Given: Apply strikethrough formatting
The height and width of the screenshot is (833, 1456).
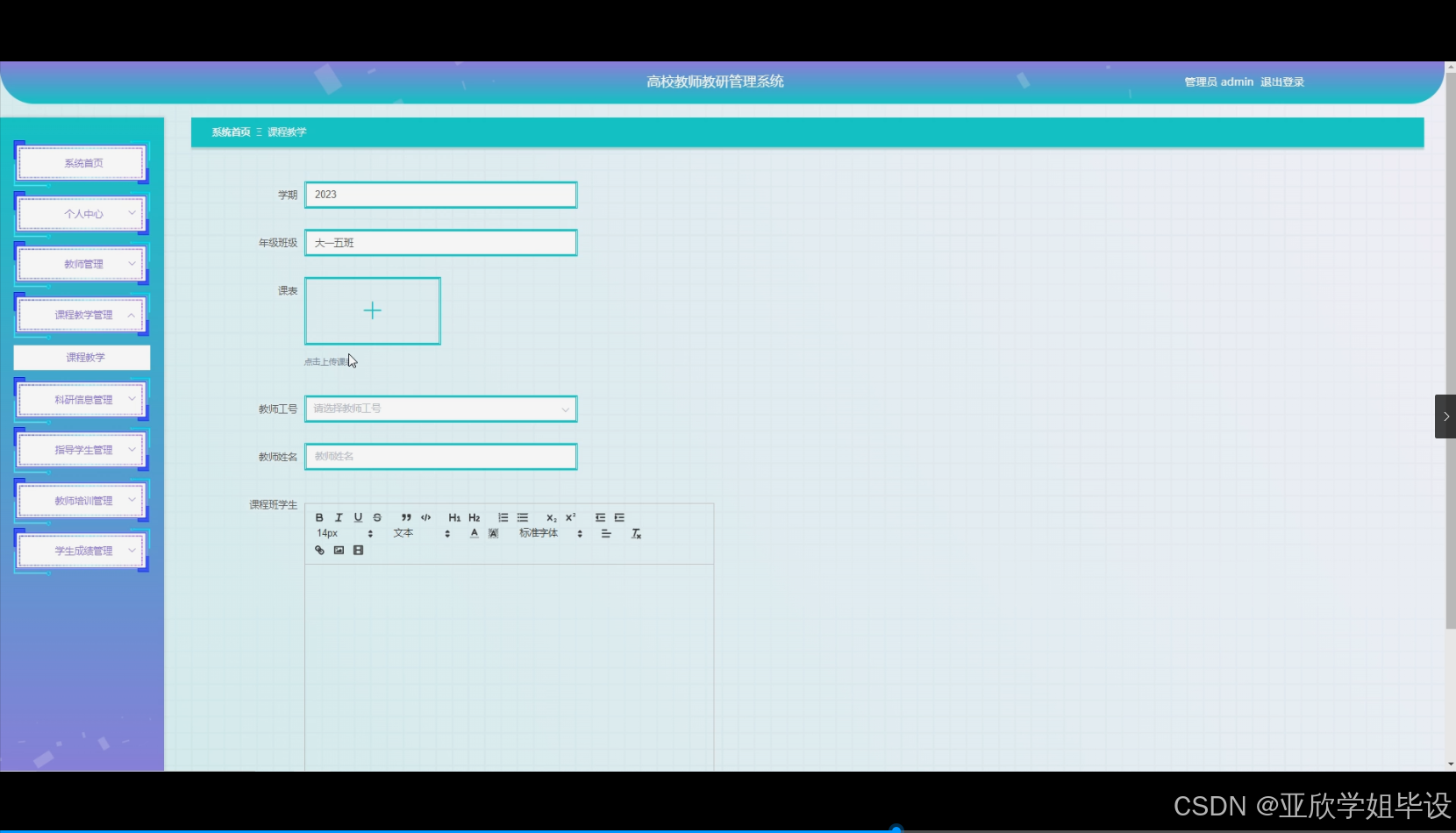Looking at the screenshot, I should pos(377,517).
